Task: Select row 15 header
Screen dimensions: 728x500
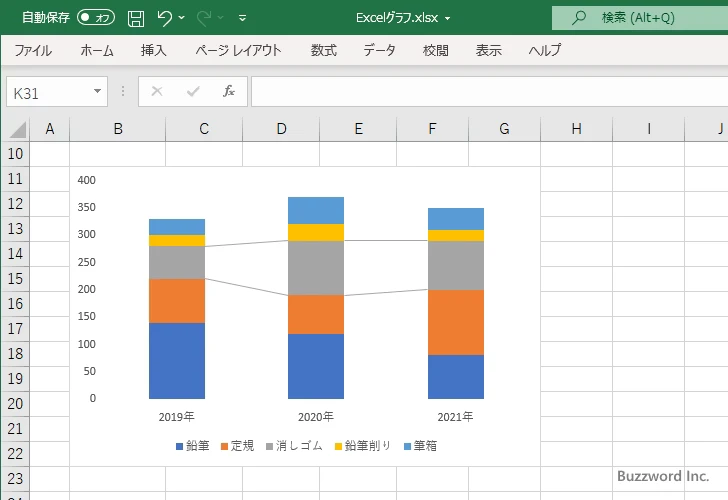Action: coord(15,279)
